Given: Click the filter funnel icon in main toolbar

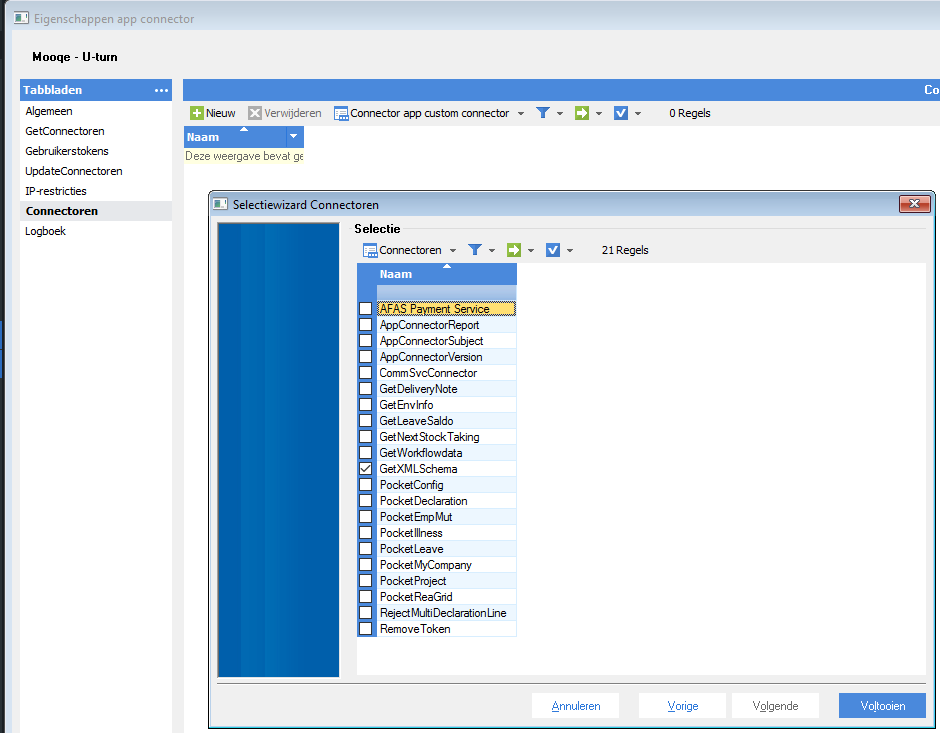Looking at the screenshot, I should 542,113.
